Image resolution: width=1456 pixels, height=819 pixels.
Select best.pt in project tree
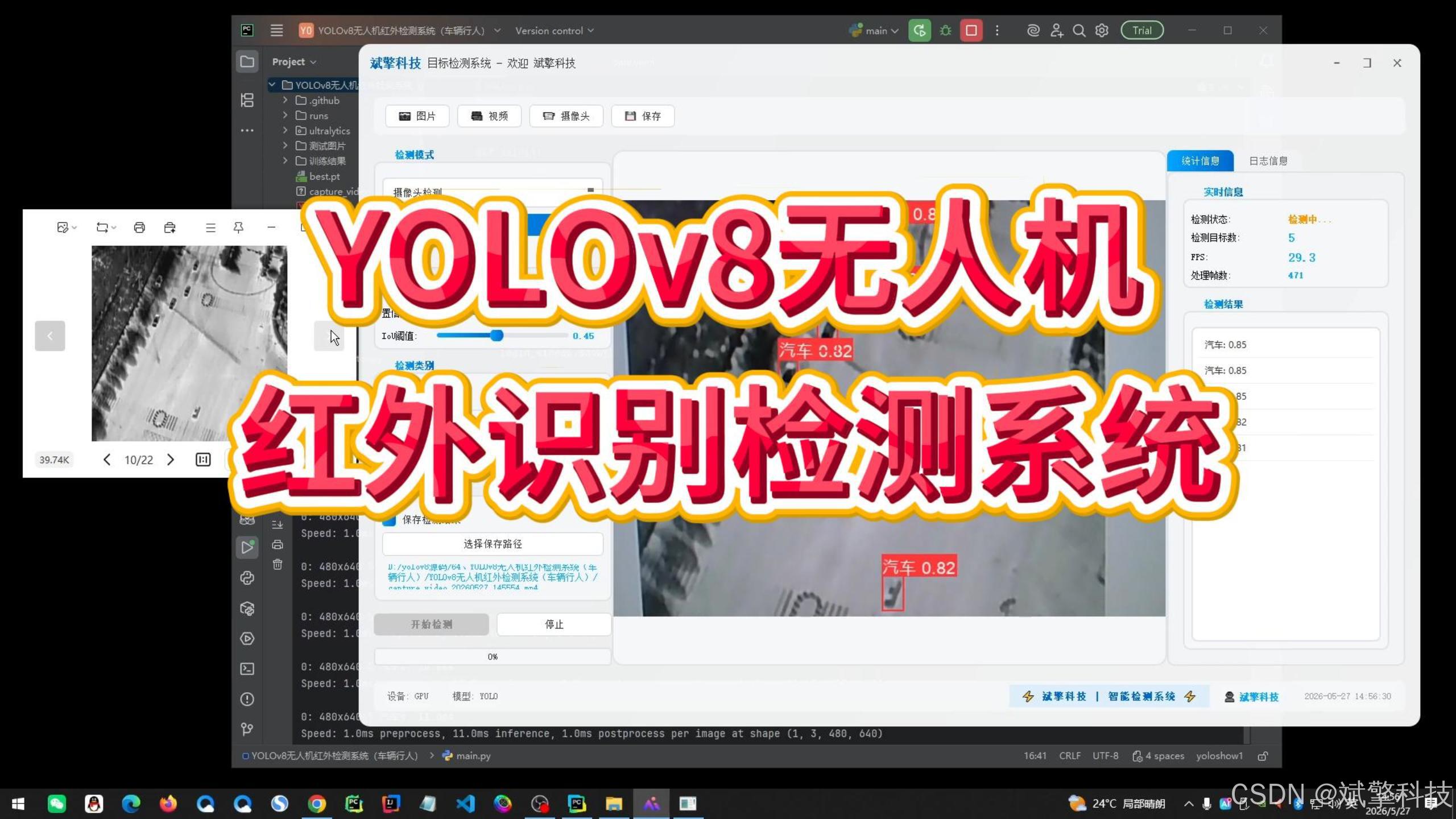(x=324, y=176)
